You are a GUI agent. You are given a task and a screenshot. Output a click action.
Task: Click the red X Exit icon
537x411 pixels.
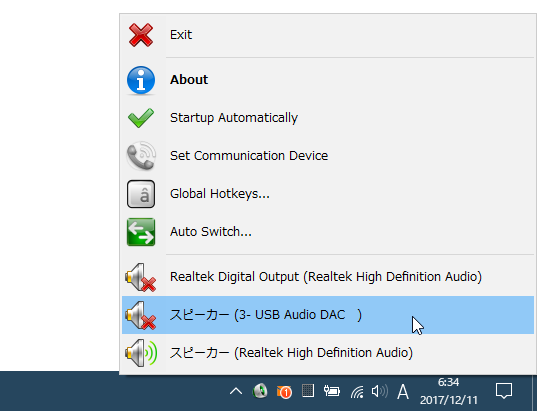coord(141,35)
